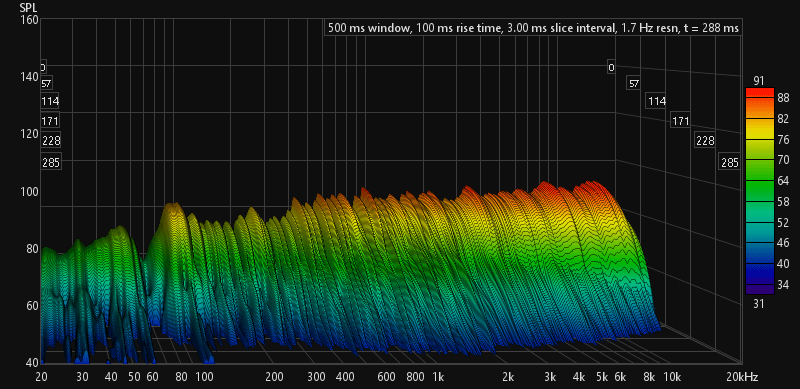Click the 171 ms label beside SPL axis
The height and width of the screenshot is (389, 800).
pyautogui.click(x=51, y=121)
